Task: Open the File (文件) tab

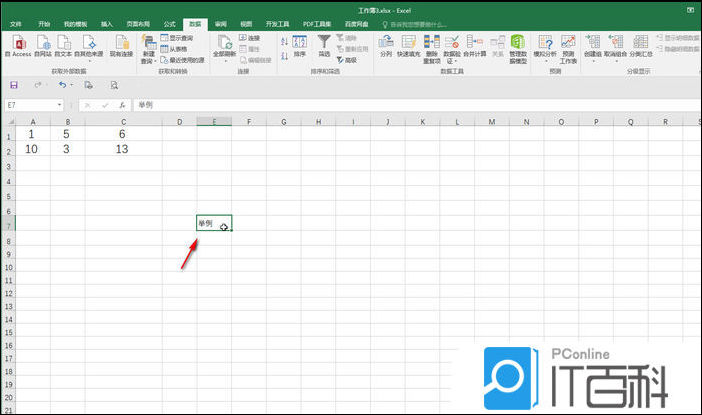Action: [x=16, y=24]
